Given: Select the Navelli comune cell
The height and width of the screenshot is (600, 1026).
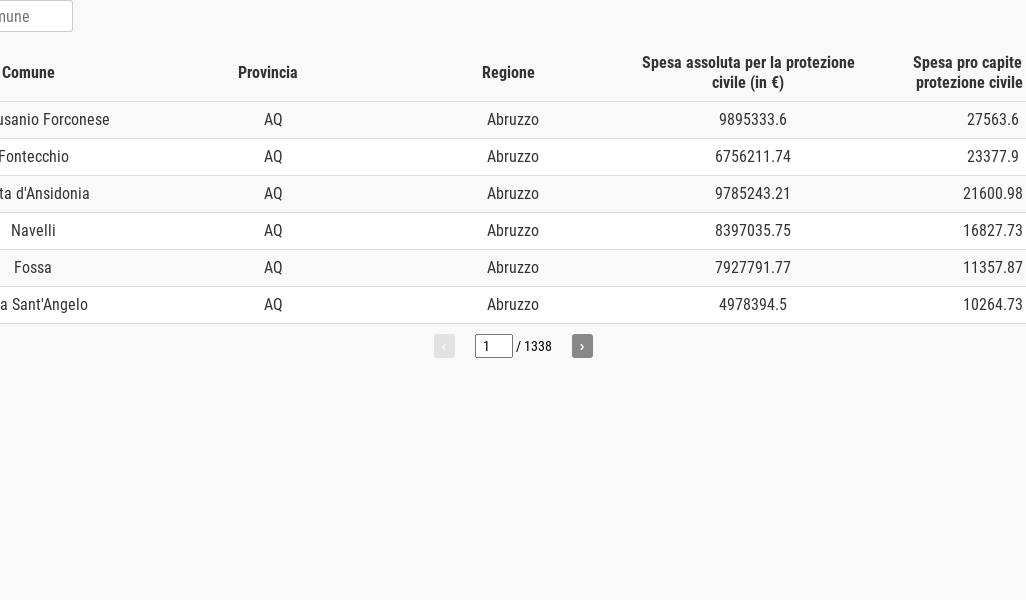Looking at the screenshot, I should 33,231.
